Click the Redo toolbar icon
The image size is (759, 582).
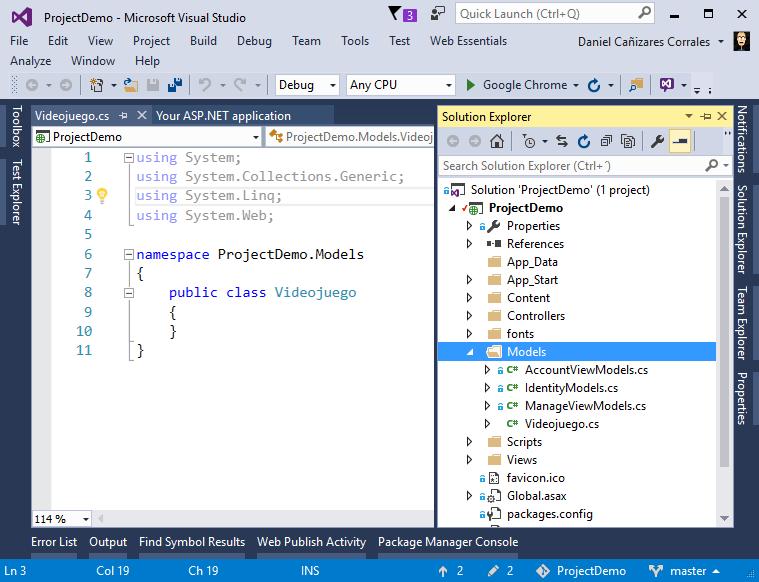[240, 85]
